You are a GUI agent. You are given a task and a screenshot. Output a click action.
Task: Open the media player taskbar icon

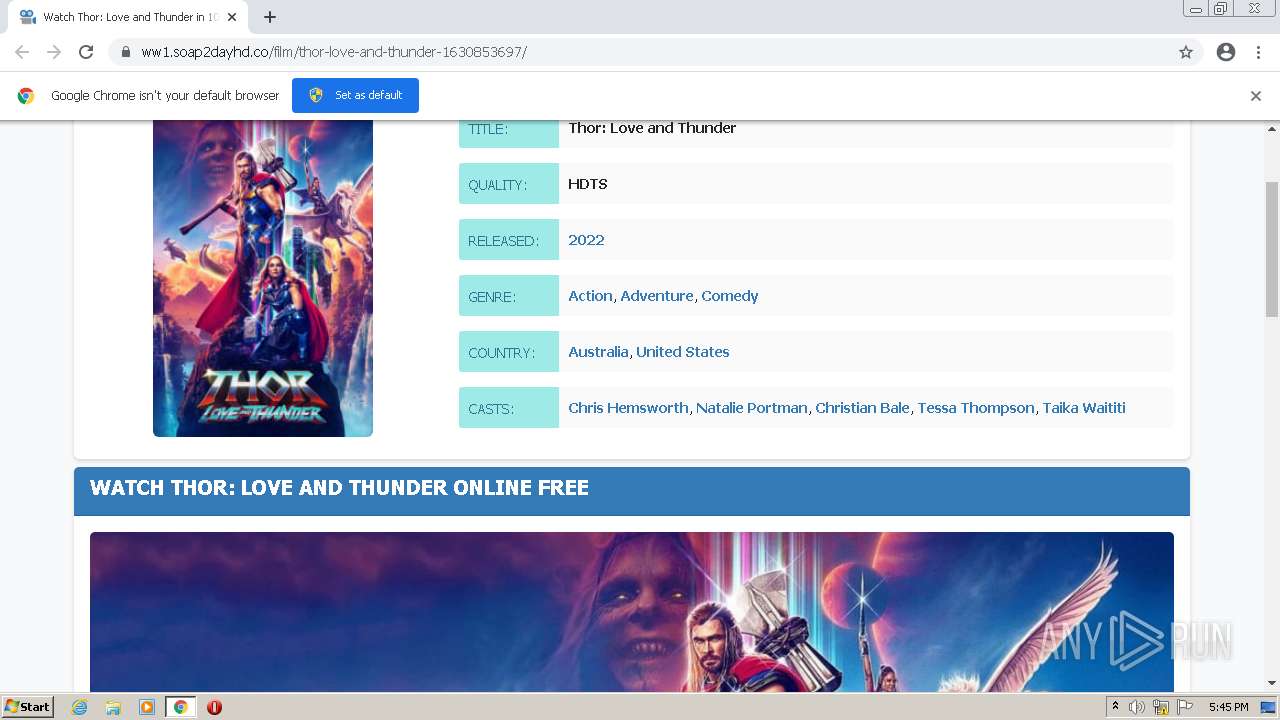click(x=147, y=707)
